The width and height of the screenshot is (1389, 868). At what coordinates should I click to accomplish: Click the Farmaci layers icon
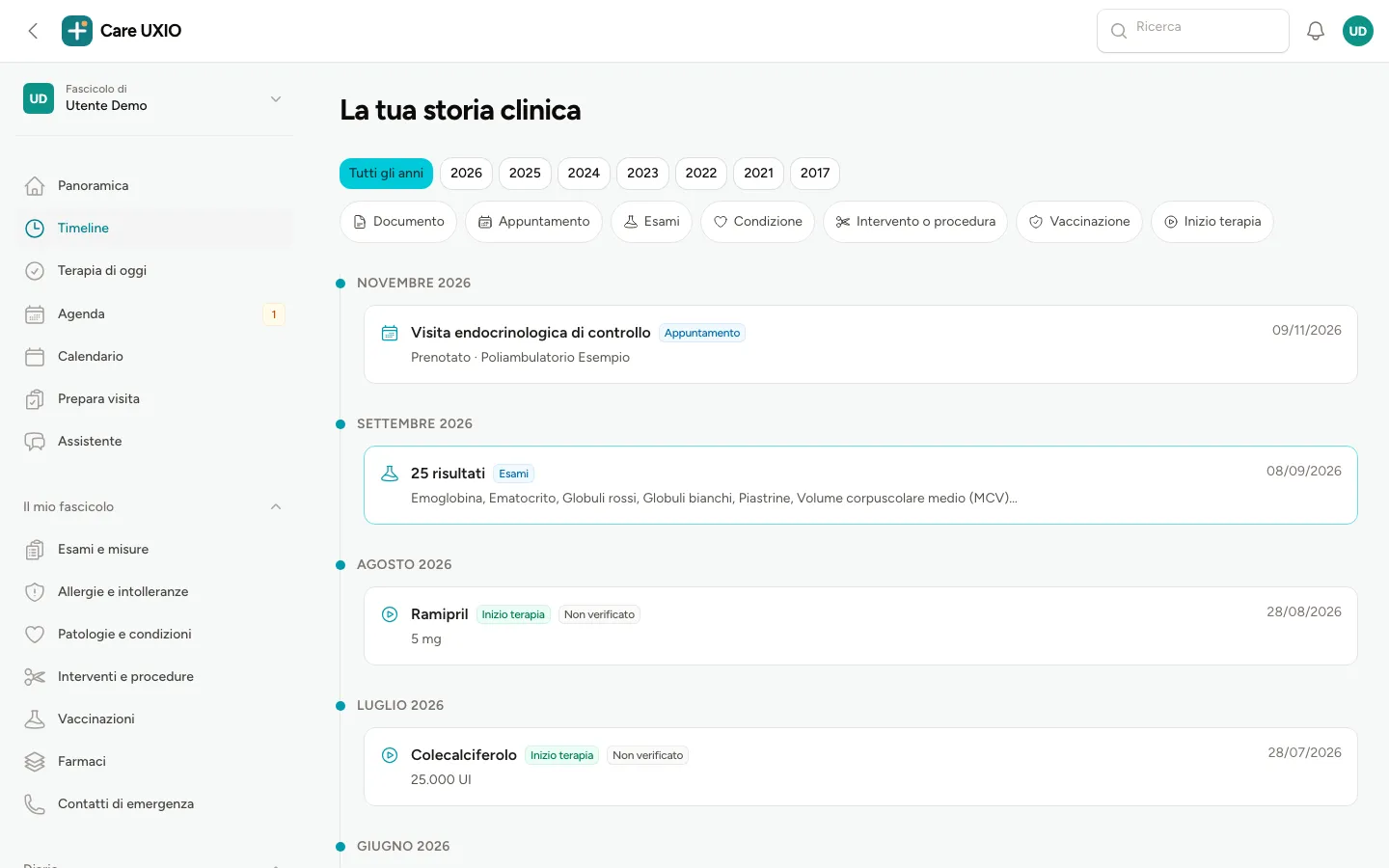(x=35, y=762)
